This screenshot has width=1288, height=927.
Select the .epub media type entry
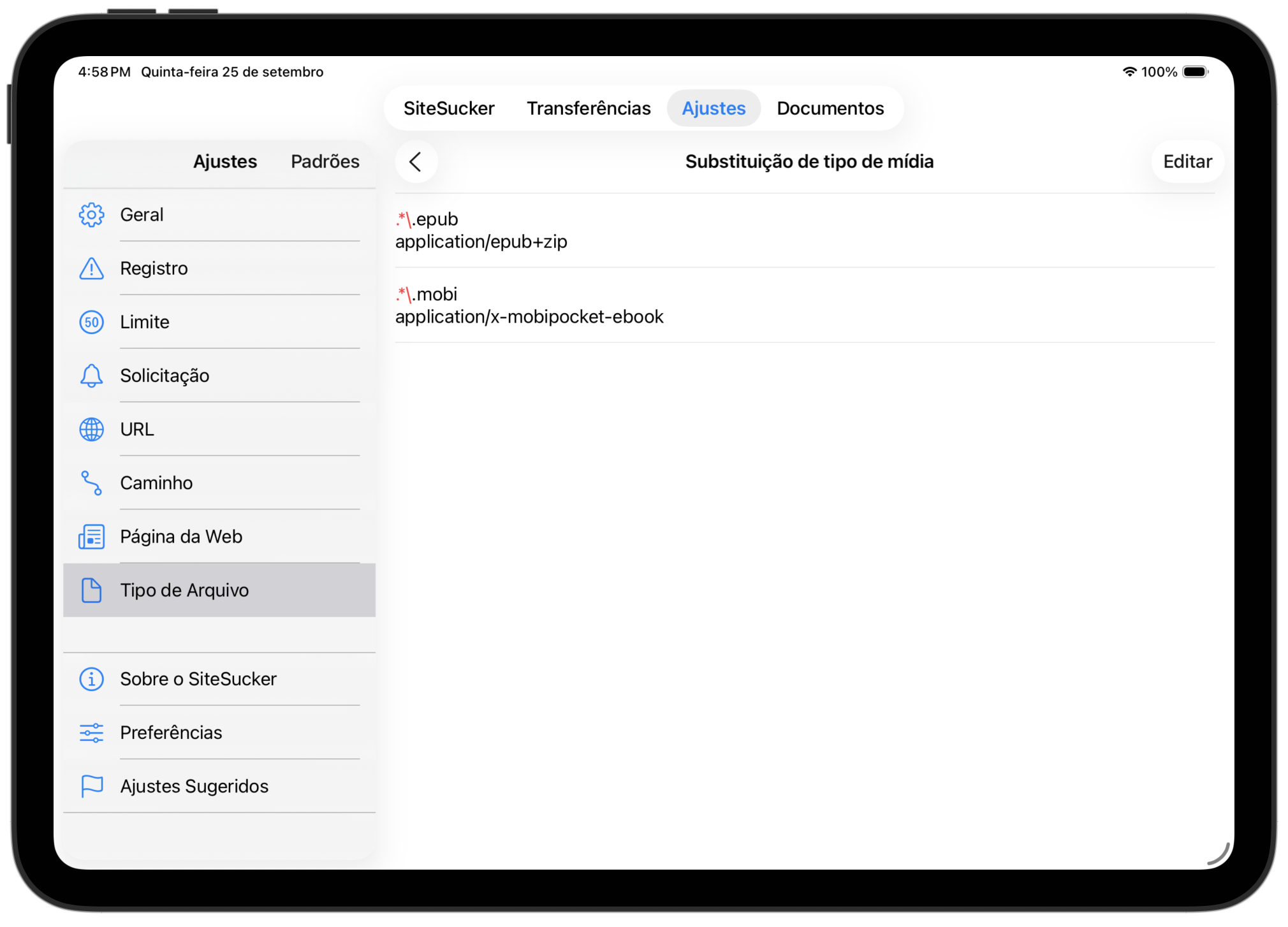pos(803,230)
